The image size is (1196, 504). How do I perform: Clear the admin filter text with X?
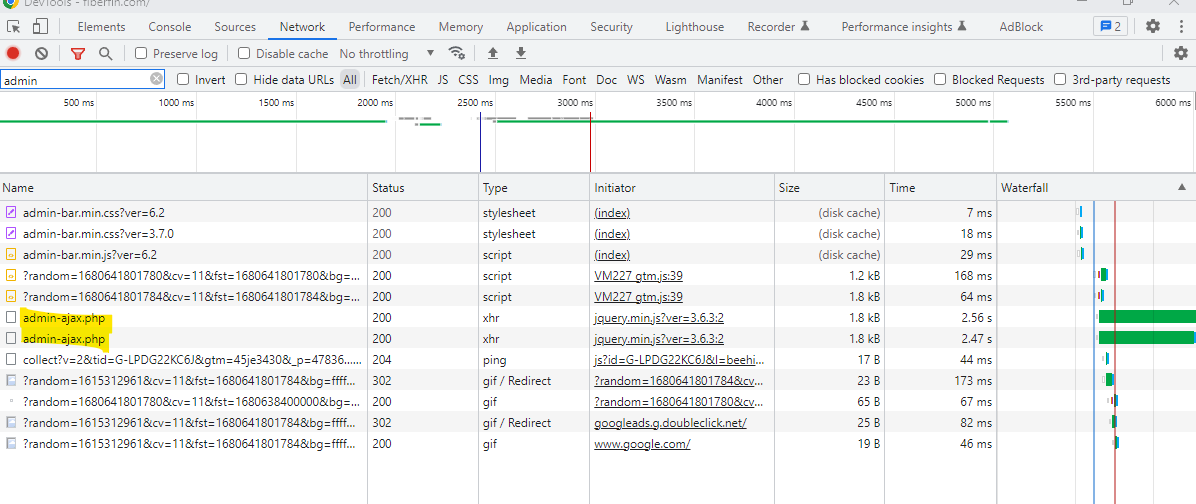click(156, 79)
